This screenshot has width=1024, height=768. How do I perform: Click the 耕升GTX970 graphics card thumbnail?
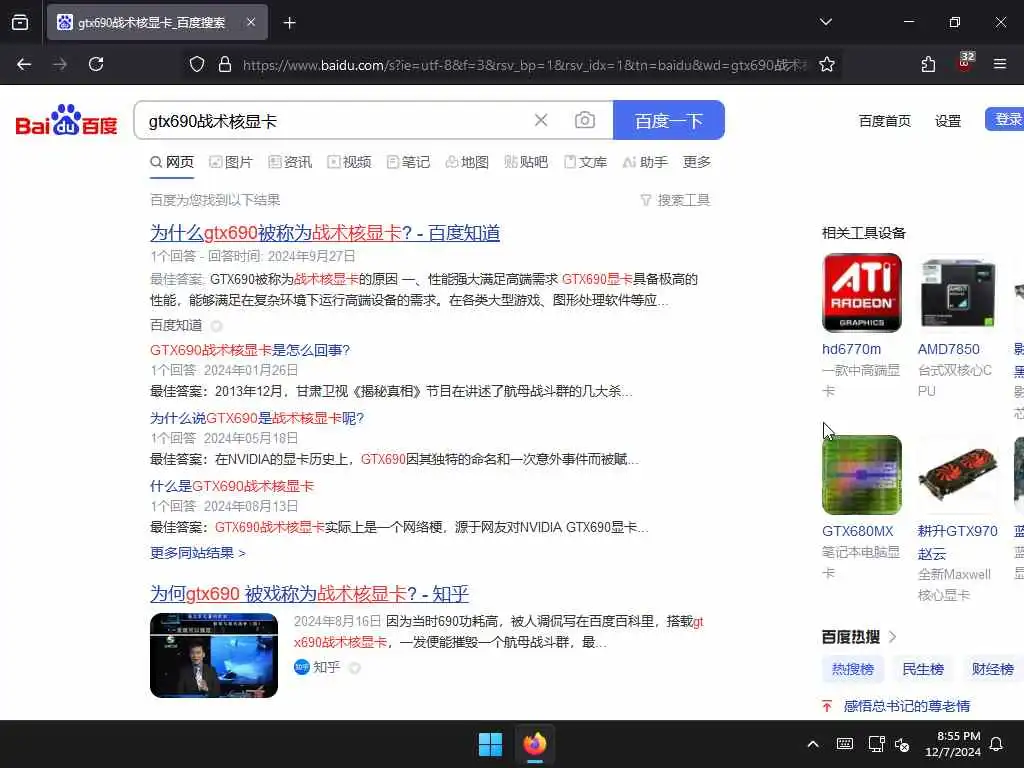[x=957, y=475]
